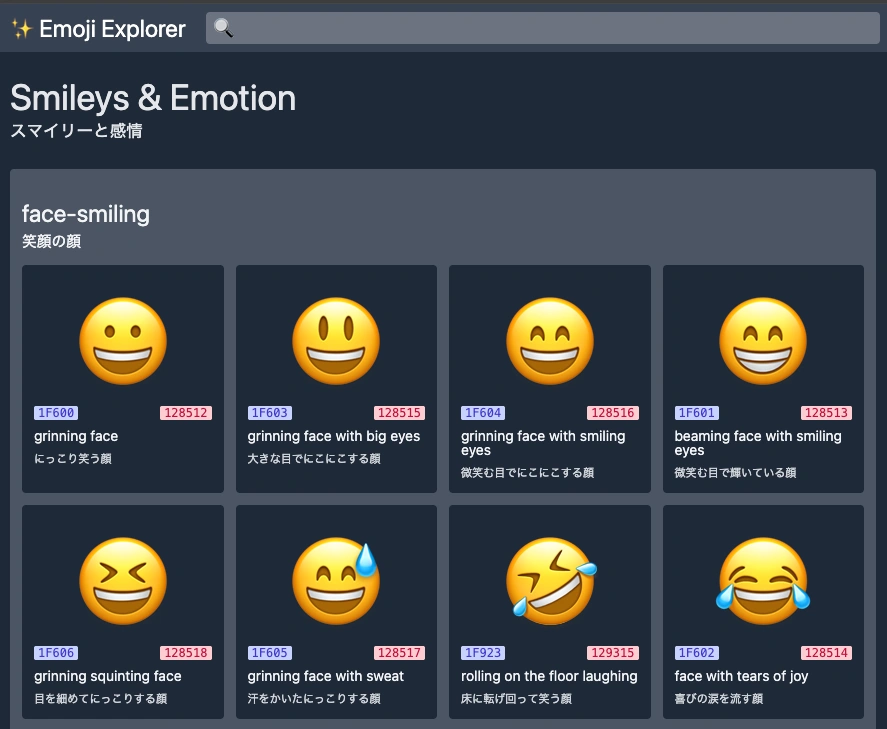887x729 pixels.
Task: Click the 128514 decimal badge on tears of joy
Action: (828, 652)
